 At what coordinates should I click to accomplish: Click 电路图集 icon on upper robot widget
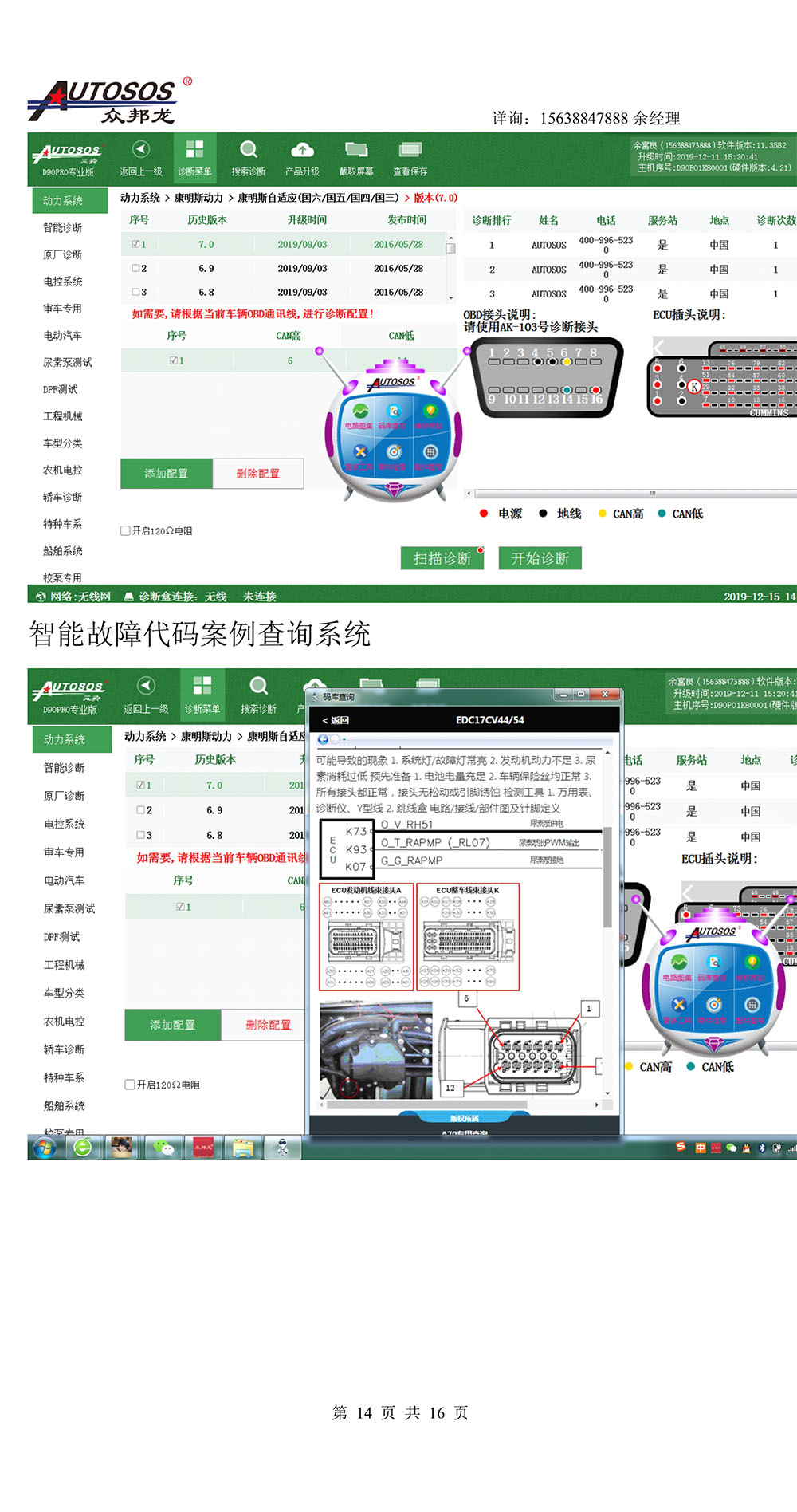[x=360, y=412]
